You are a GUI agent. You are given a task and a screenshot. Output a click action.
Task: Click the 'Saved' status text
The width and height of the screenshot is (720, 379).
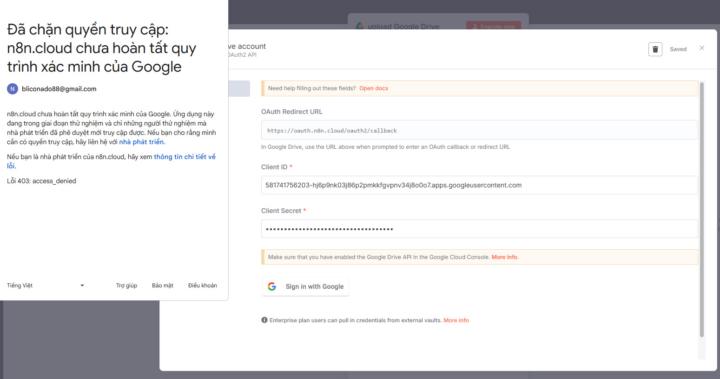[678, 49]
